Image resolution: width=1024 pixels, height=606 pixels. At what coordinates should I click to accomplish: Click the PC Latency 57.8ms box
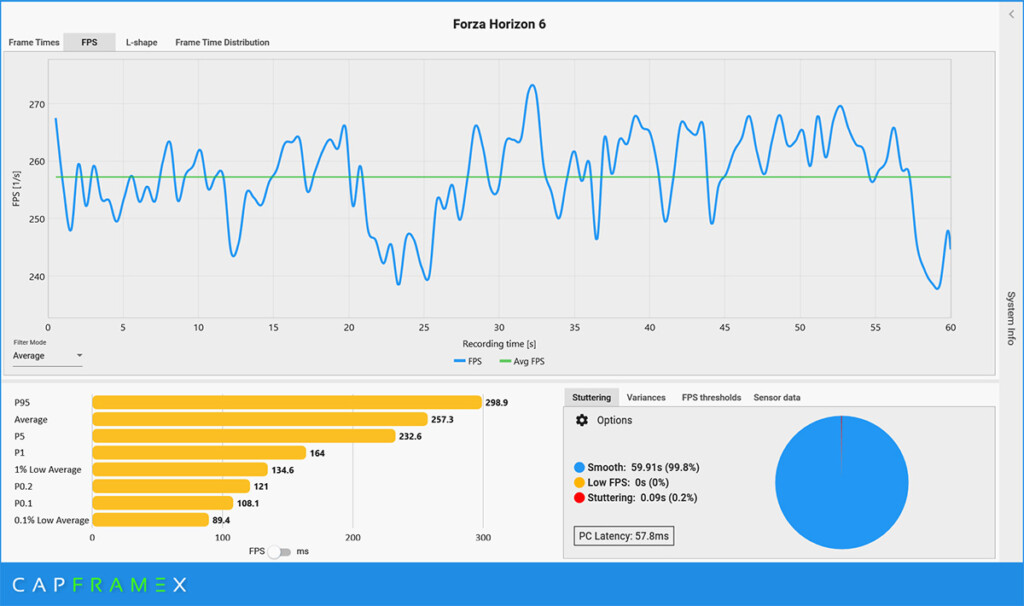624,535
